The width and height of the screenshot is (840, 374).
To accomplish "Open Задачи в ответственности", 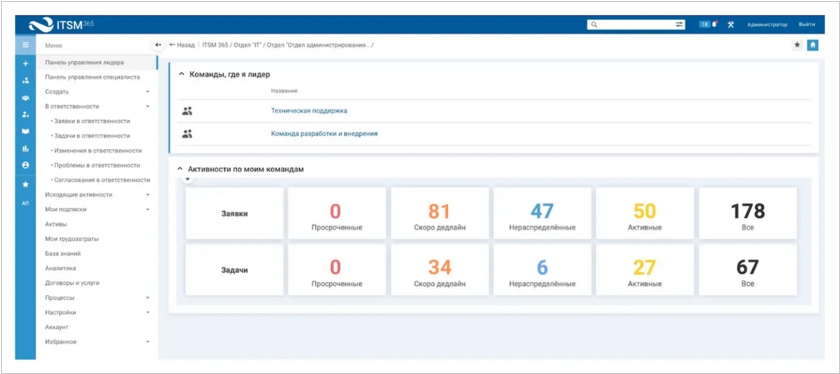I will [x=92, y=136].
